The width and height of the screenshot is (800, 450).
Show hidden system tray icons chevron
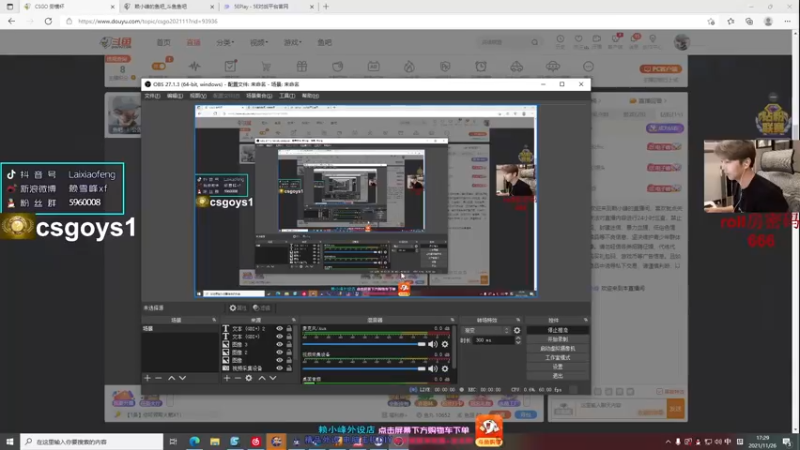pyautogui.click(x=668, y=442)
